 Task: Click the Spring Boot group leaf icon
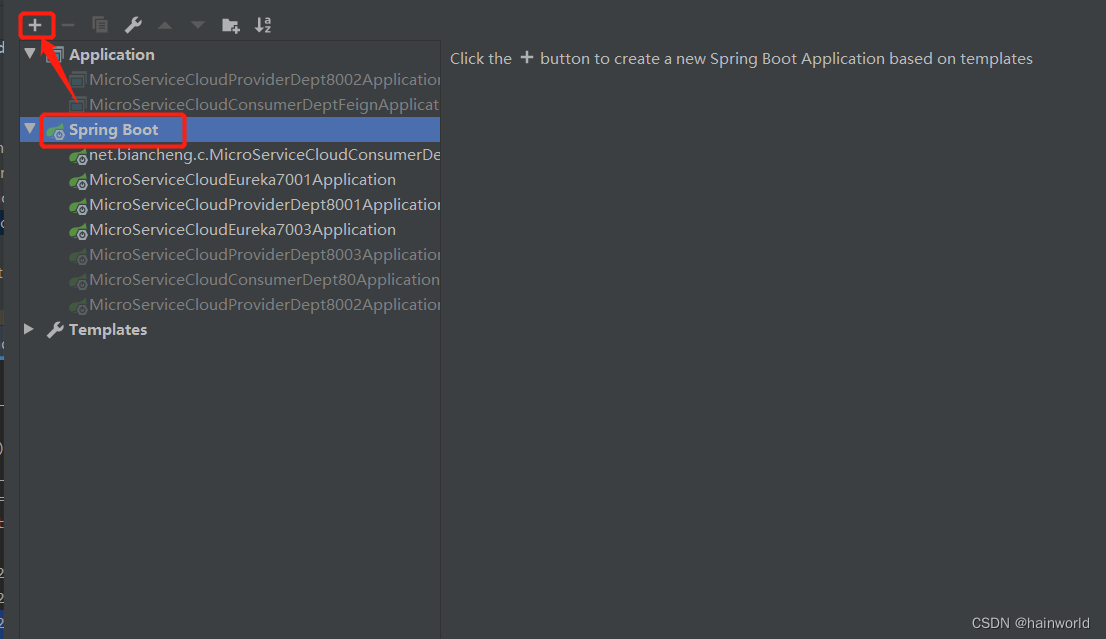tap(56, 131)
